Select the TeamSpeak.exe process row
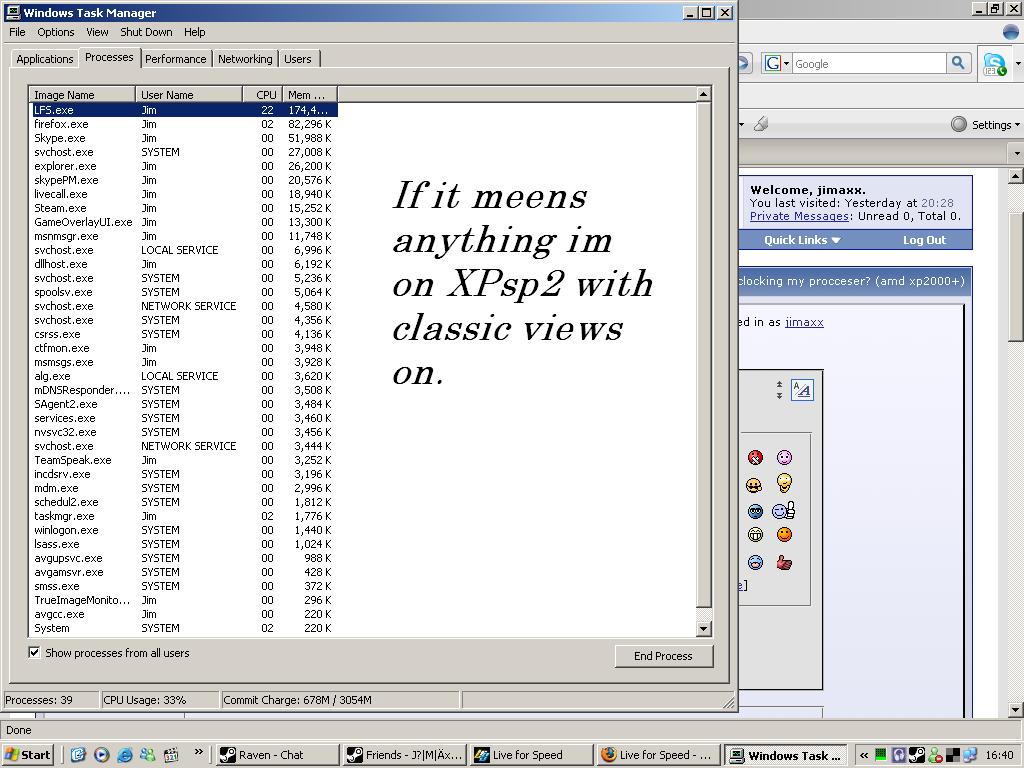Screen dimensions: 1024x768 click(183, 460)
